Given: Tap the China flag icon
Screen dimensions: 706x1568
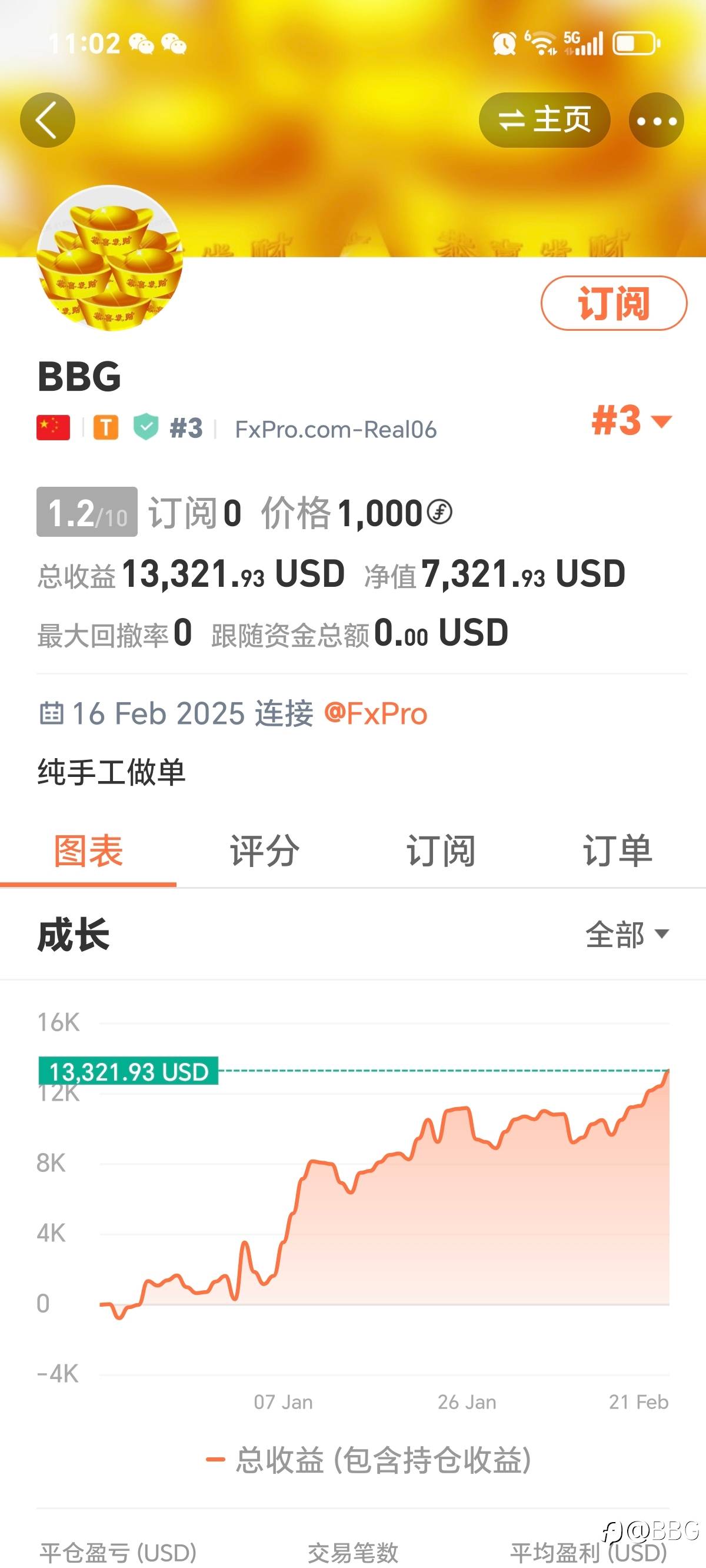Looking at the screenshot, I should pos(53,428).
